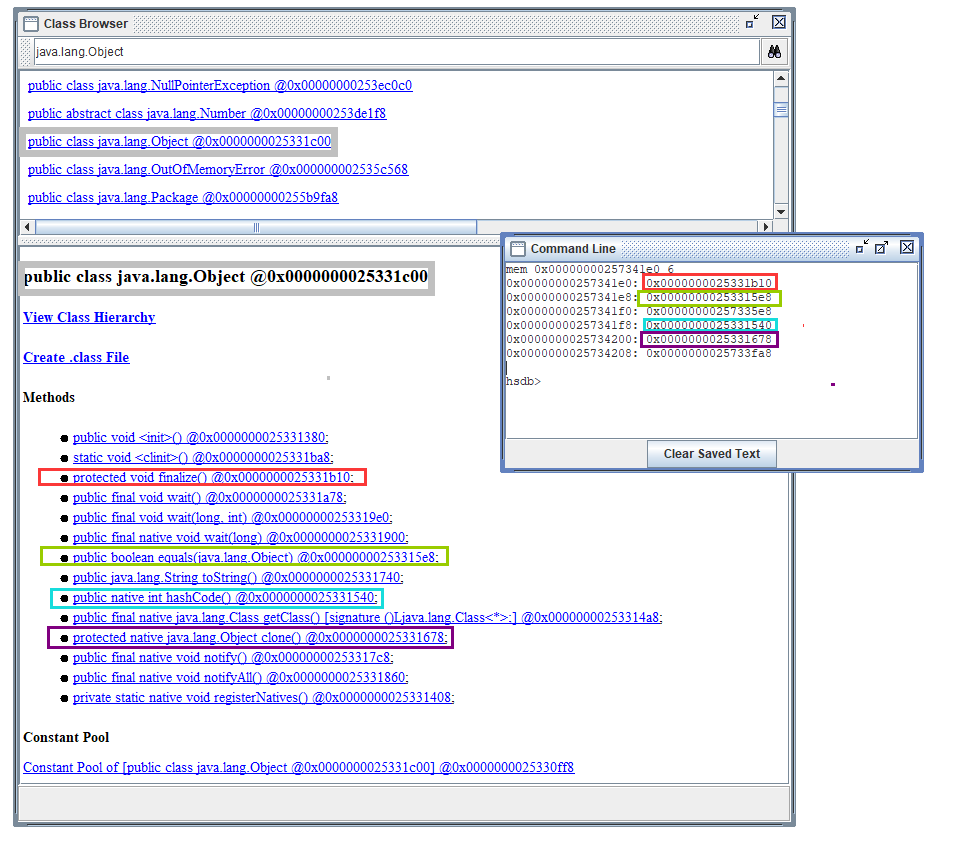Open the protected void finalize() method
The width and height of the screenshot is (955, 842).
[x=213, y=478]
